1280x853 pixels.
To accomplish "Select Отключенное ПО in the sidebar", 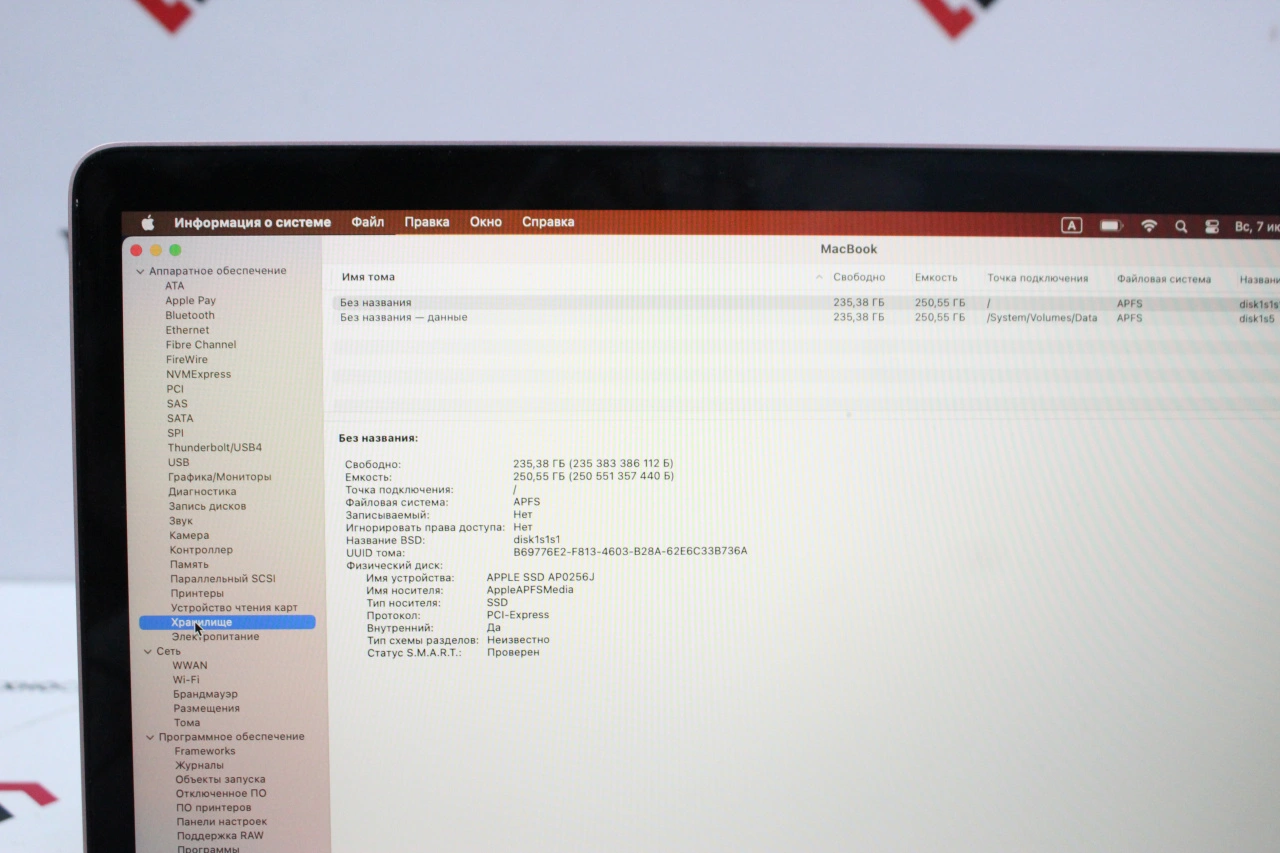I will [221, 793].
